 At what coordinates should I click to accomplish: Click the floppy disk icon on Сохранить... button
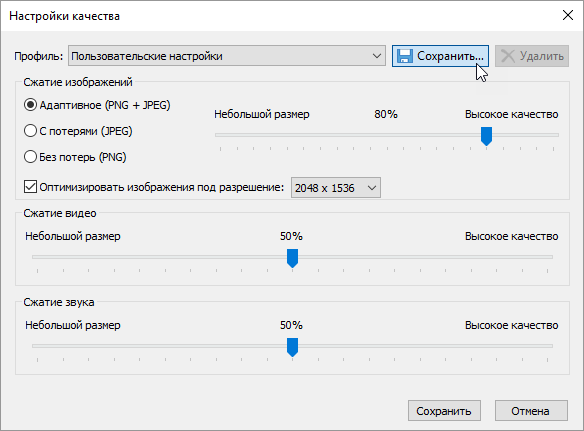[404, 56]
